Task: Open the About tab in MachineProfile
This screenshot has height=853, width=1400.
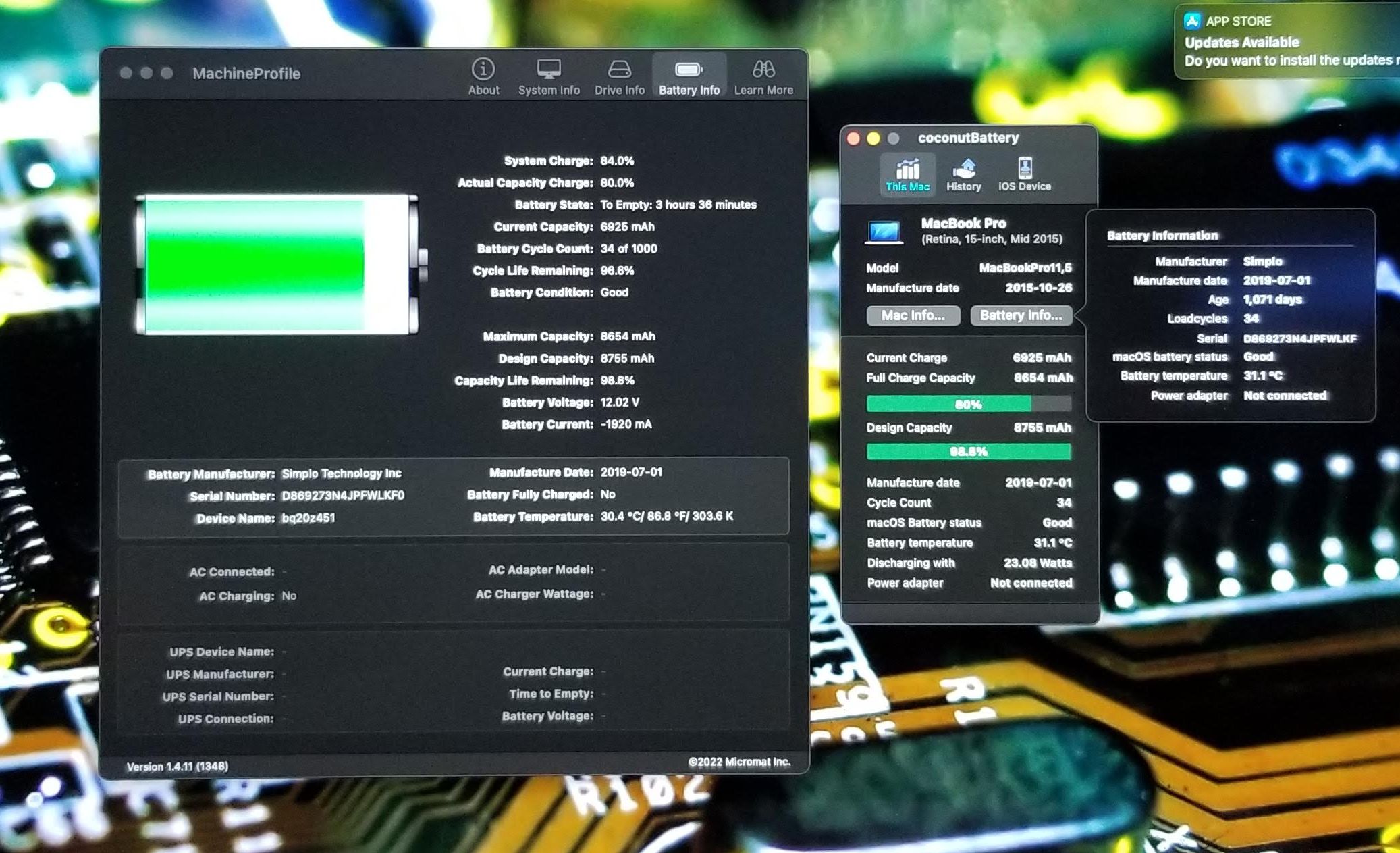Action: 483,77
